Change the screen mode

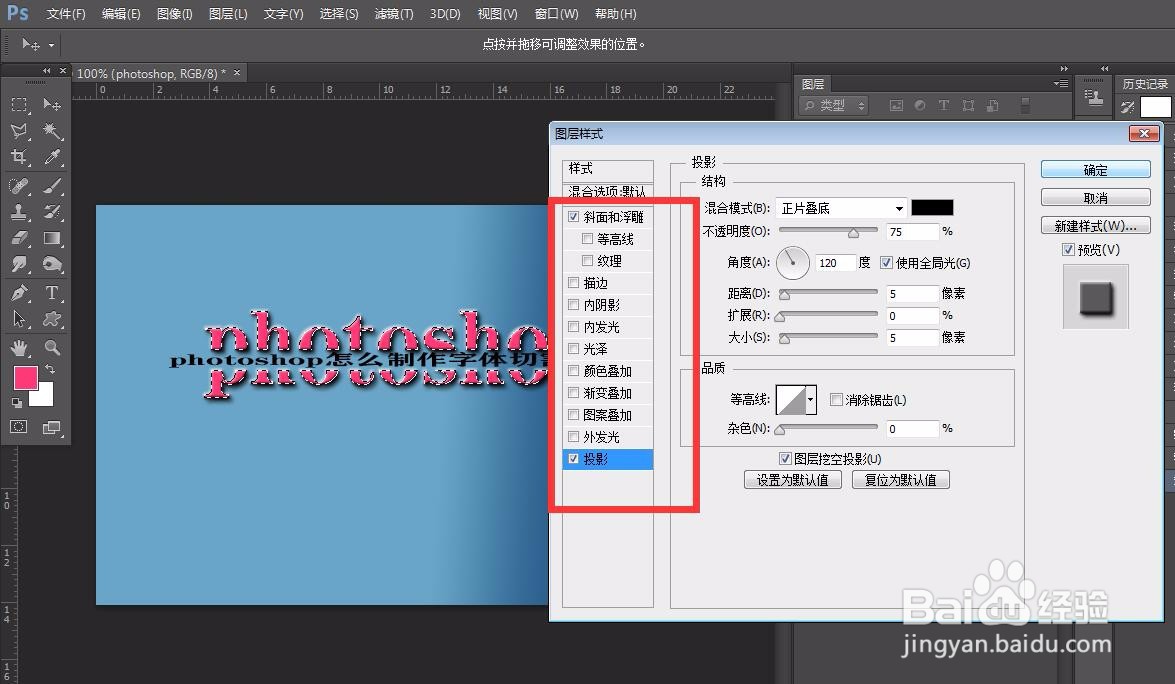click(x=52, y=427)
